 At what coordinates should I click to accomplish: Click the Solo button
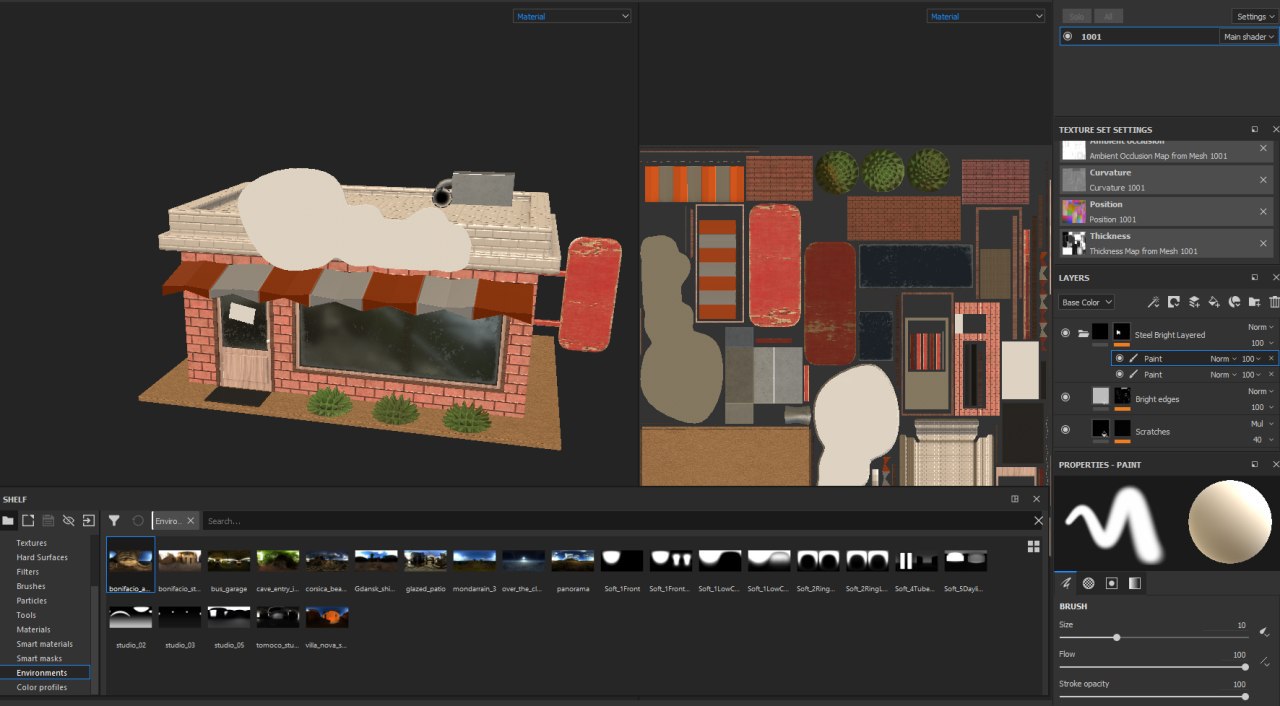point(1076,16)
